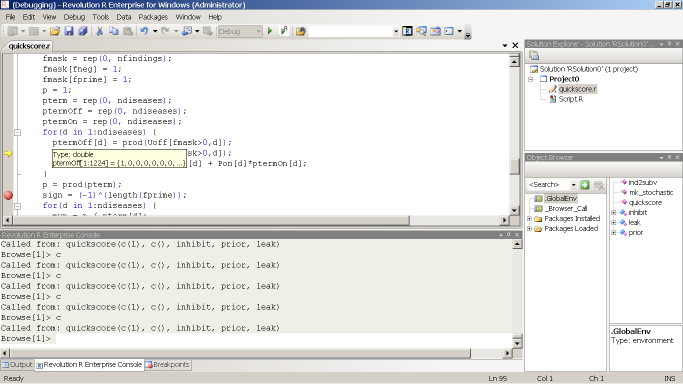Undo the last action via toolbar arrow
This screenshot has width=683, height=384.
coord(144,31)
